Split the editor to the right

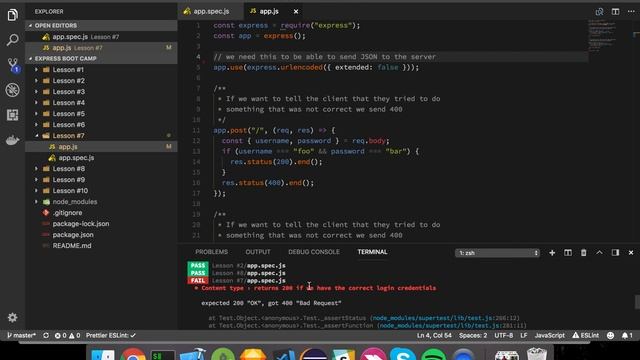click(x=615, y=11)
